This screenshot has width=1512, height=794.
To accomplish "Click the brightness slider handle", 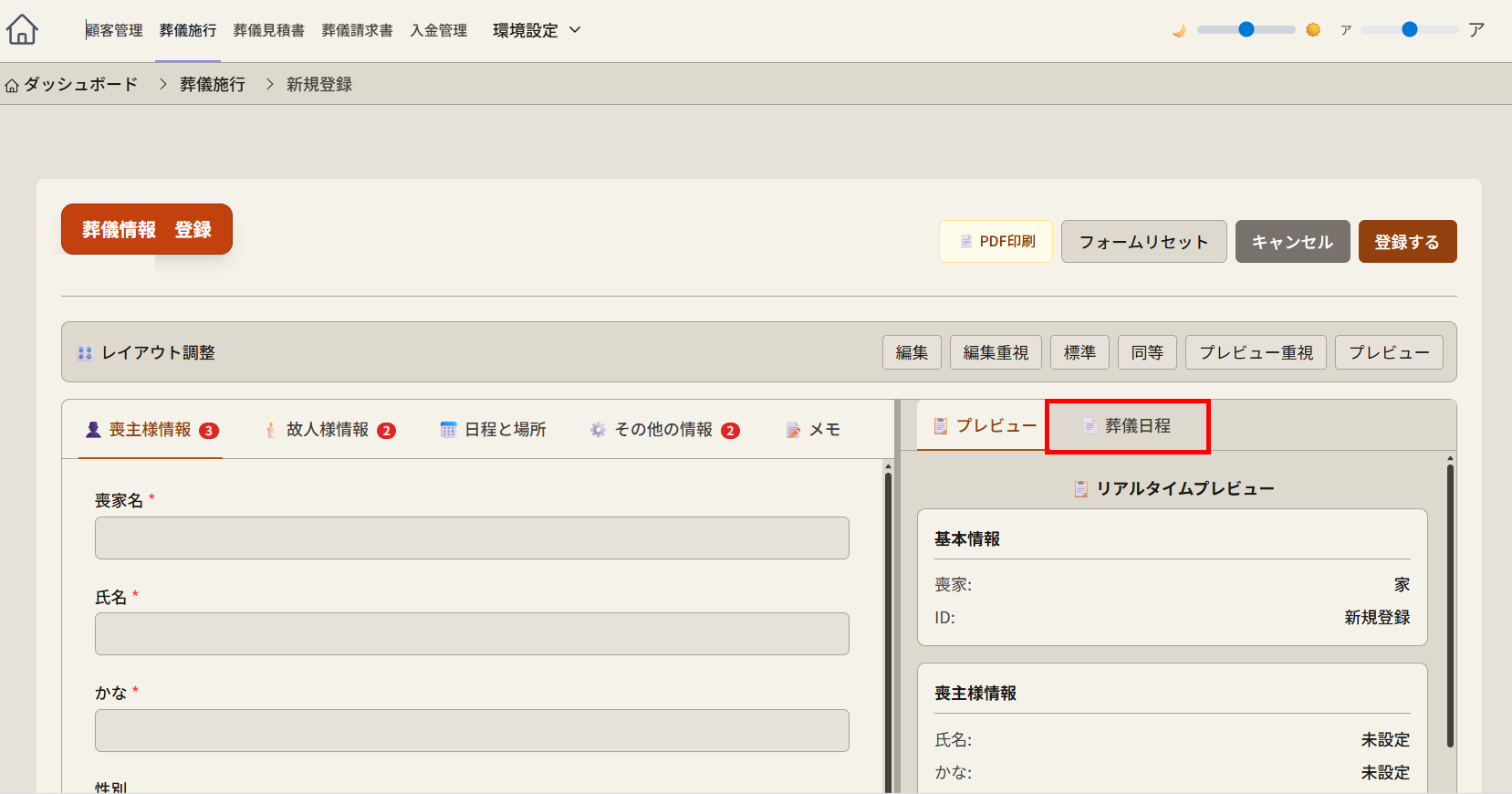I will pos(1246,30).
